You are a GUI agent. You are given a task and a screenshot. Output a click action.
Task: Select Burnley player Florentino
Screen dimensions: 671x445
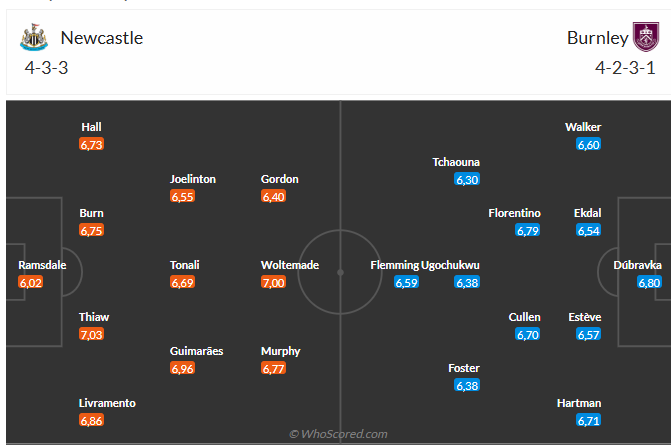(514, 213)
